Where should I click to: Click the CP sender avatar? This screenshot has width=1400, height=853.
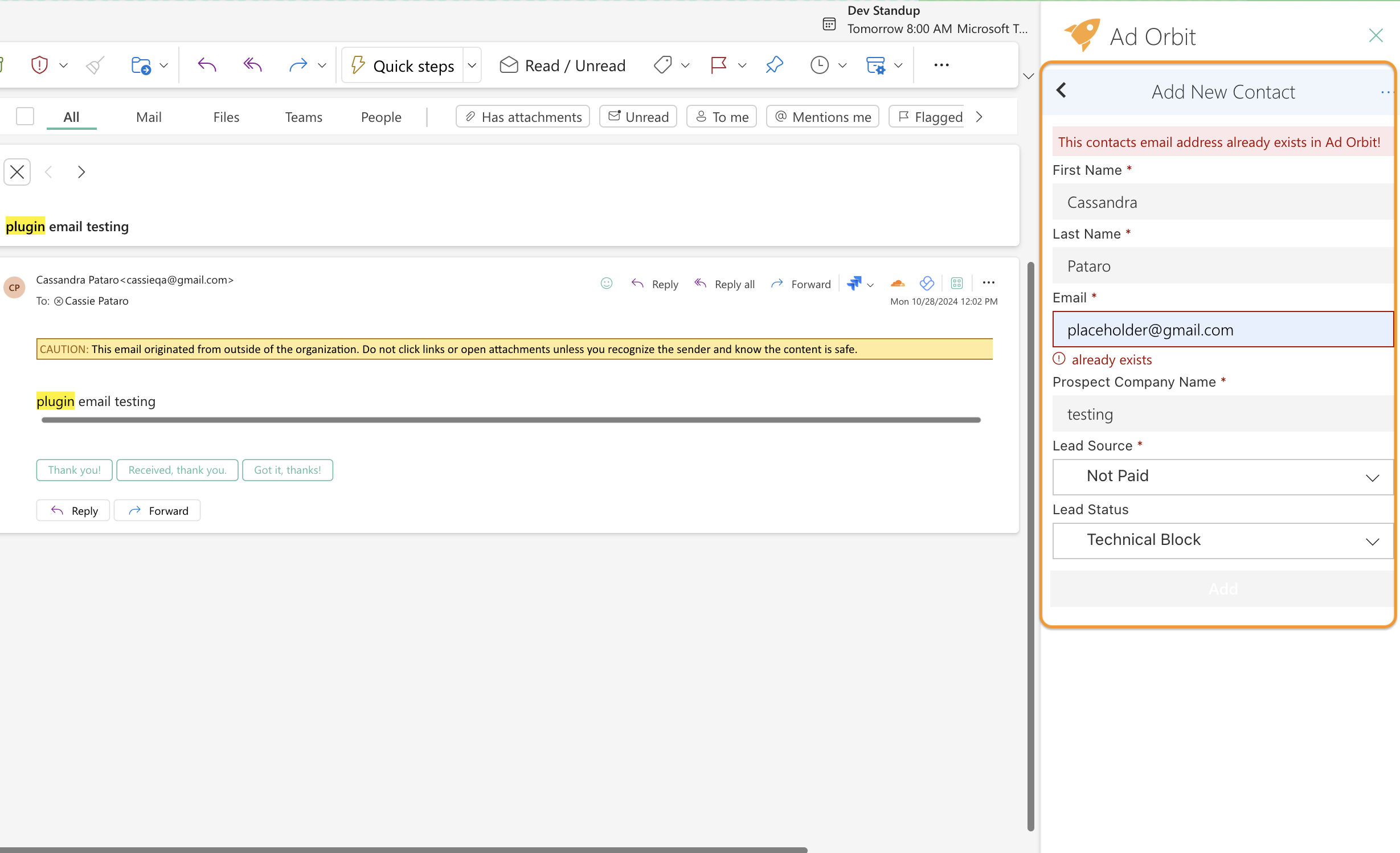pos(14,288)
